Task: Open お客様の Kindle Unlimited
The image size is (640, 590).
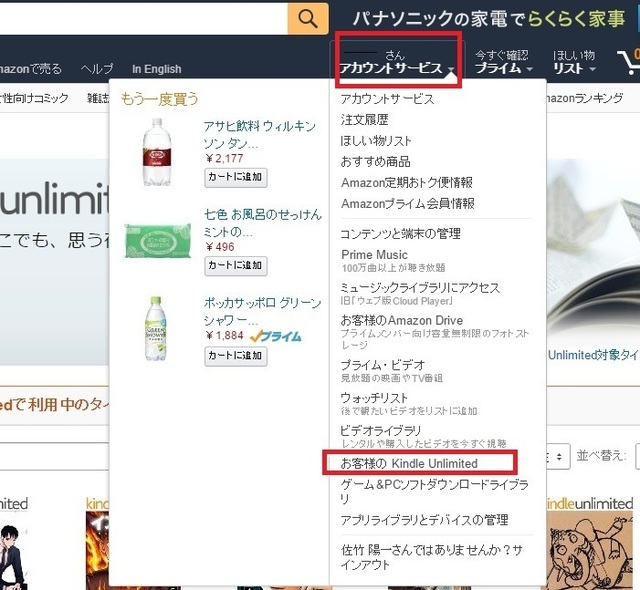Action: click(409, 464)
